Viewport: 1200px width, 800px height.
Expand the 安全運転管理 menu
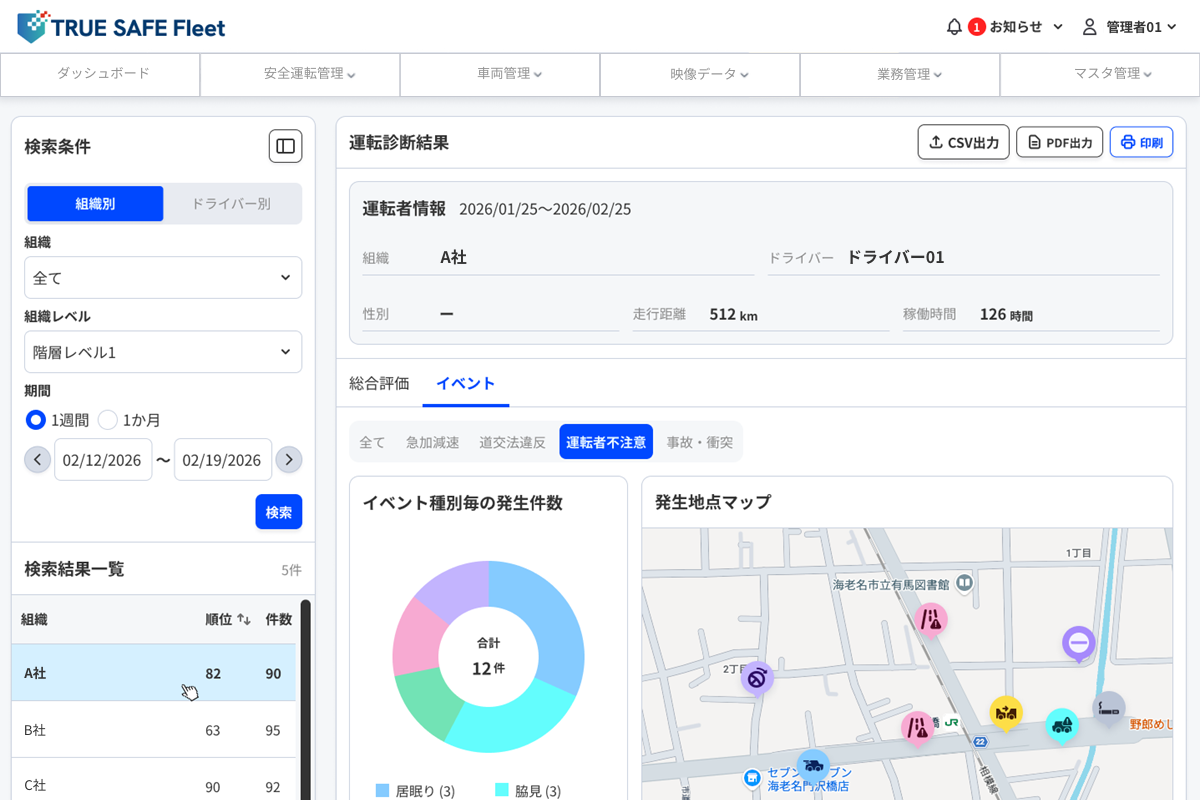point(300,74)
